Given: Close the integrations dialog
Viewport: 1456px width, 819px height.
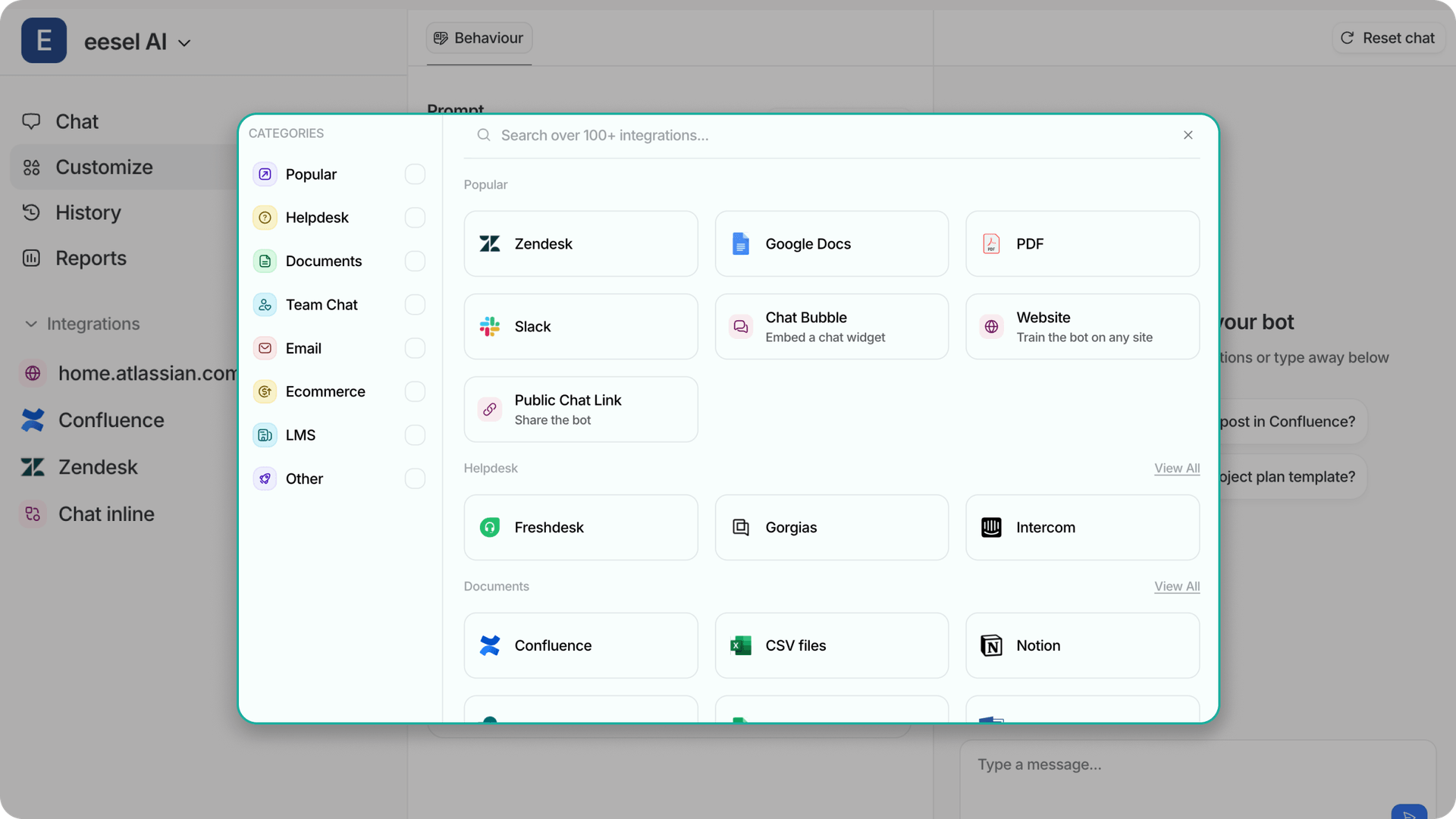Looking at the screenshot, I should 1188,135.
